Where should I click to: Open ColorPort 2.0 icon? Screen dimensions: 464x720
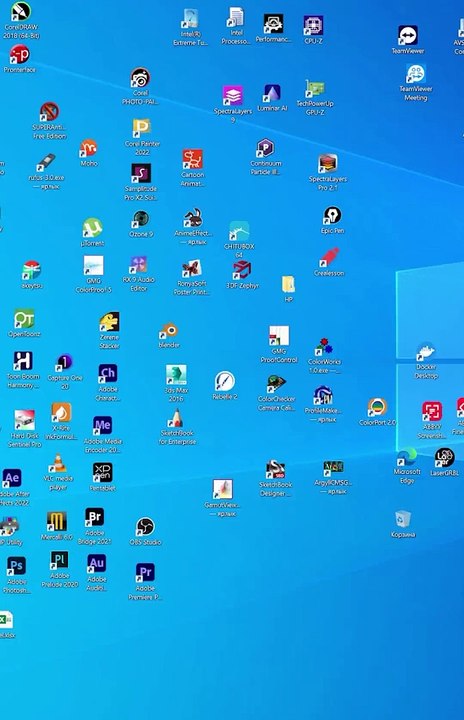(377, 408)
